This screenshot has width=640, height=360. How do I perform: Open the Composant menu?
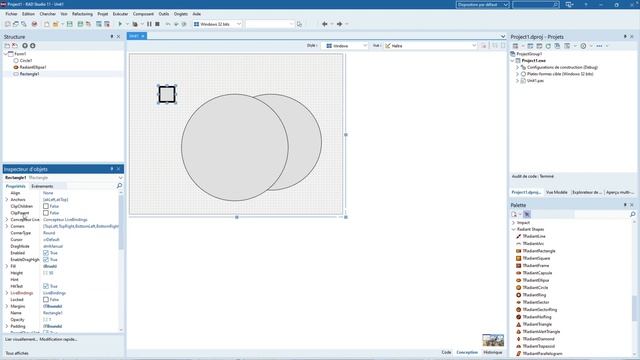144,14
